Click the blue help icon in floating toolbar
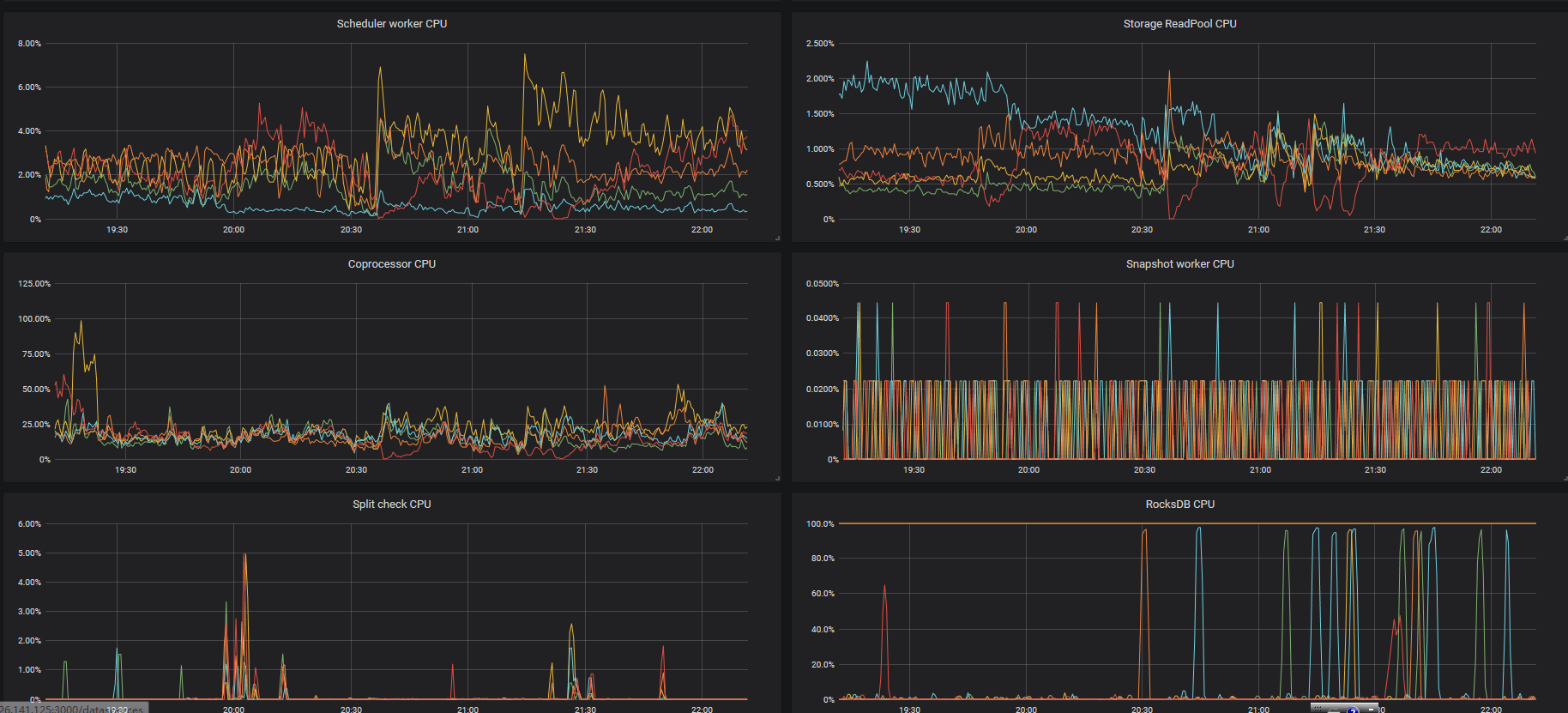The width and height of the screenshot is (1568, 713). (x=1353, y=710)
